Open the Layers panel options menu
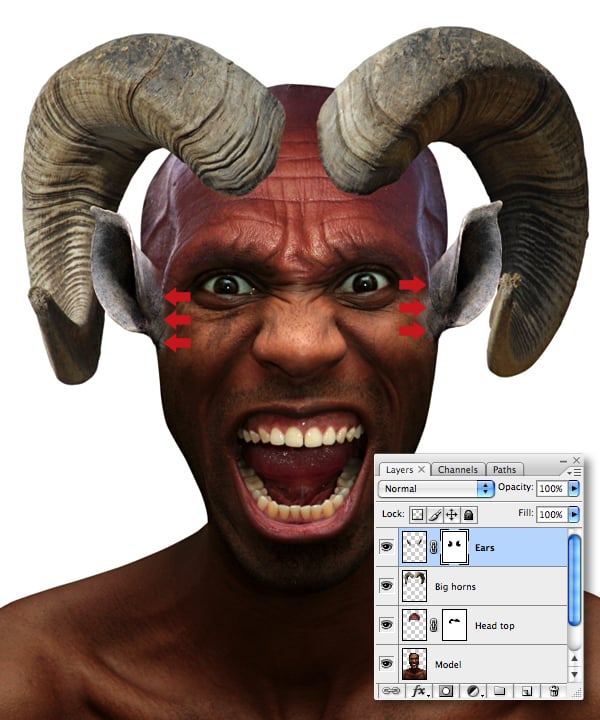The height and width of the screenshot is (720, 600). coord(574,472)
